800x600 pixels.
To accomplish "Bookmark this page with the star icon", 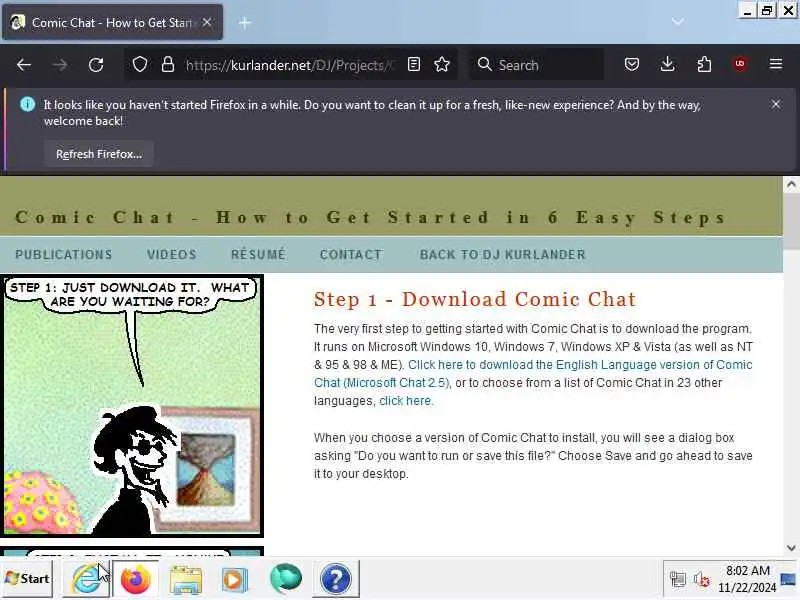I will [x=442, y=65].
